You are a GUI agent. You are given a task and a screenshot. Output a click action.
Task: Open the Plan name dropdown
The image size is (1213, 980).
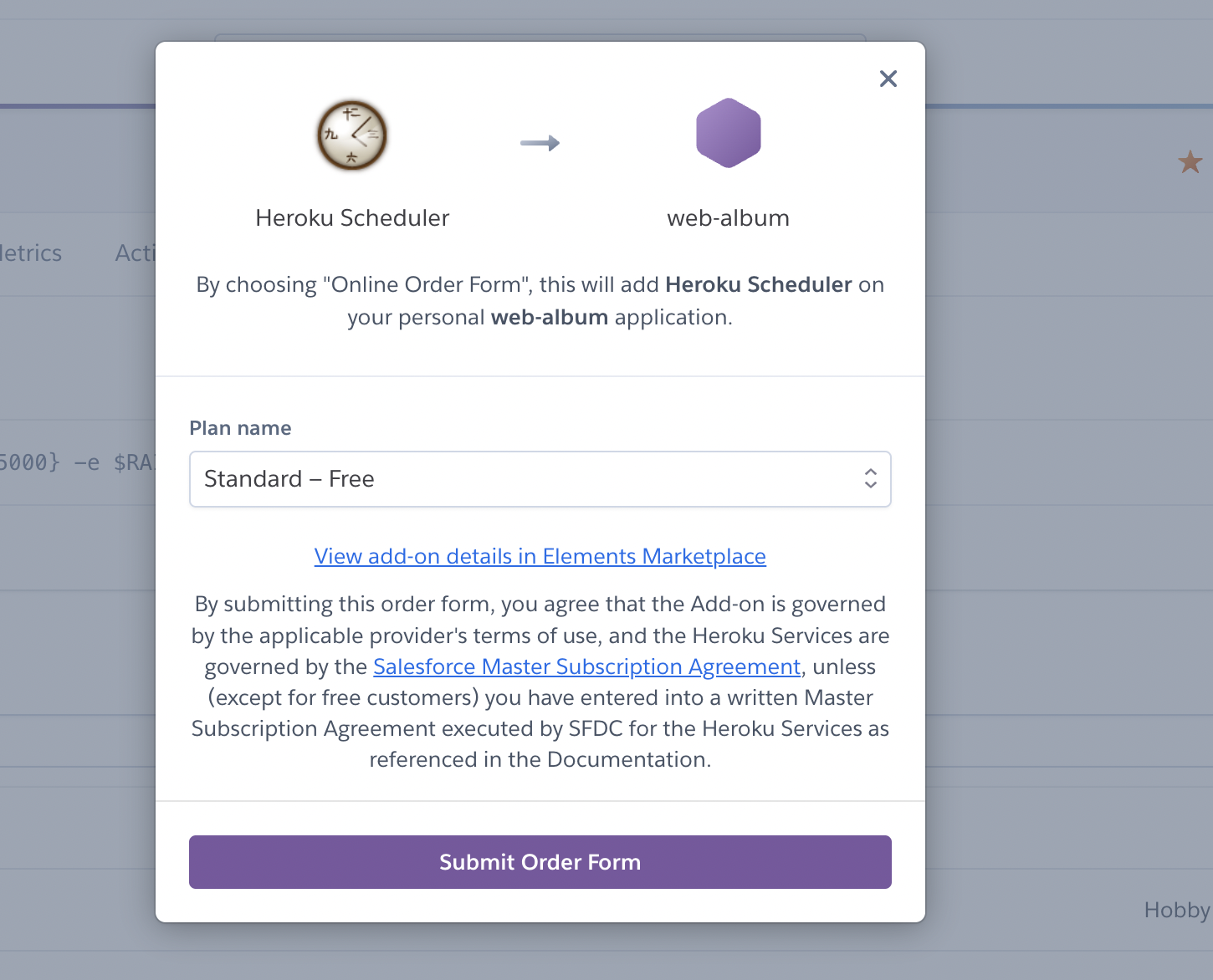pyautogui.click(x=540, y=479)
